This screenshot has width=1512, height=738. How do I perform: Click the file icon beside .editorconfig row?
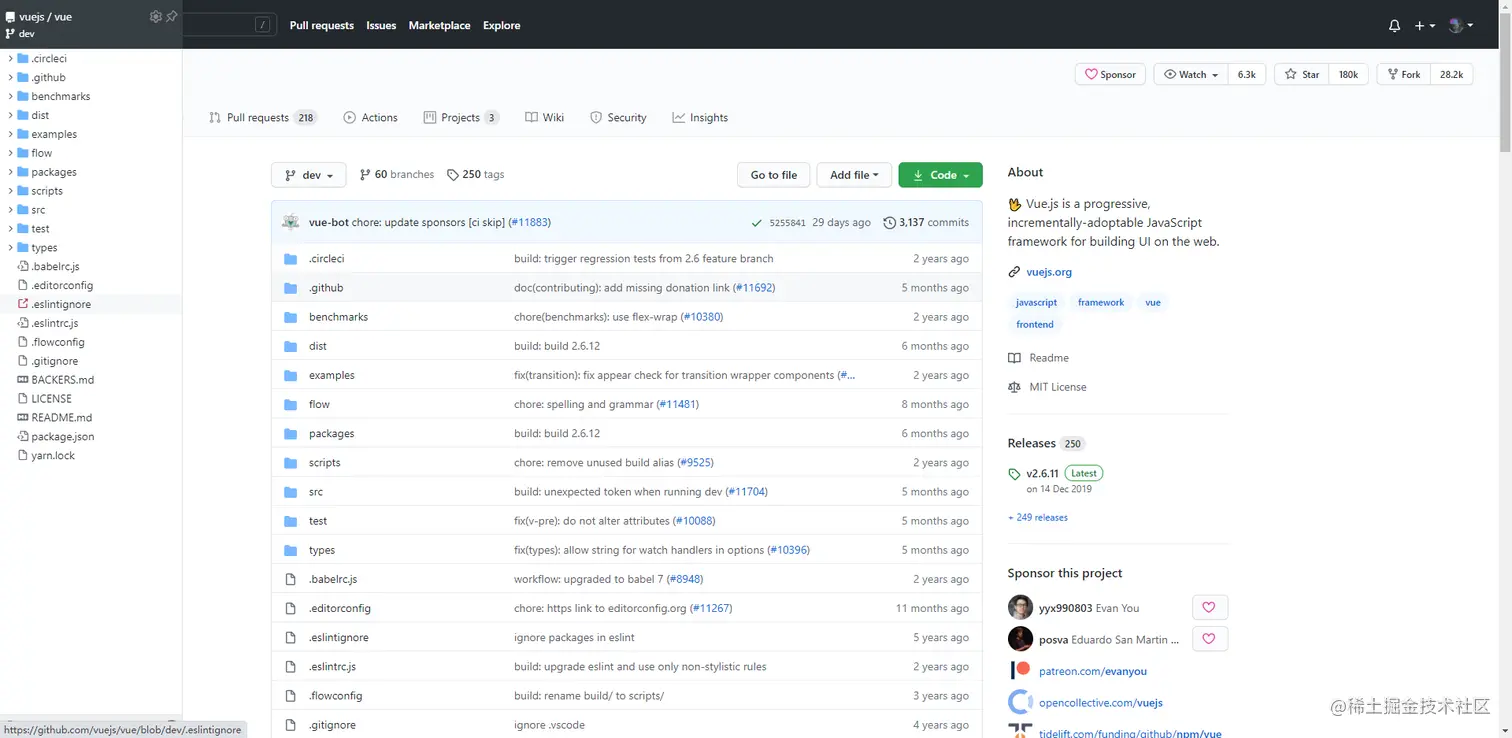click(291, 608)
